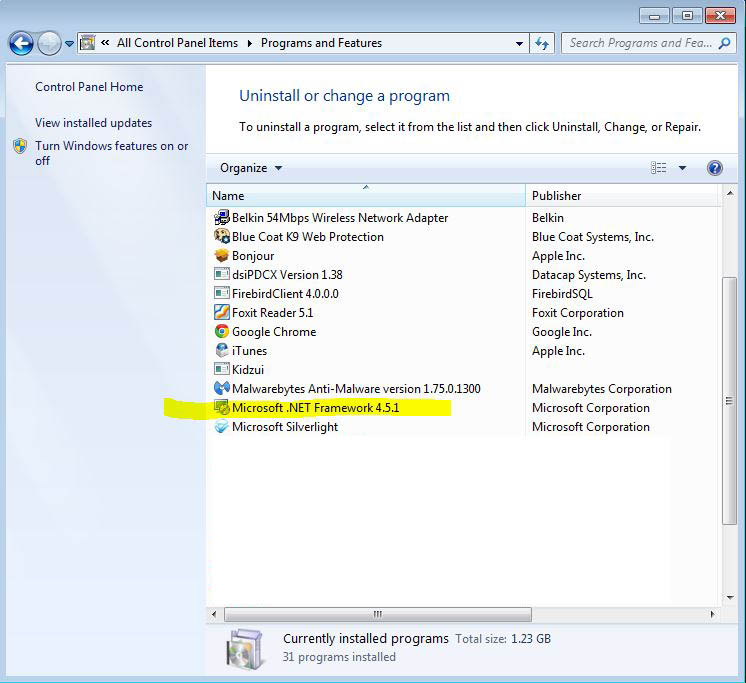Click the vertical scrollbar up arrow

coord(729,193)
